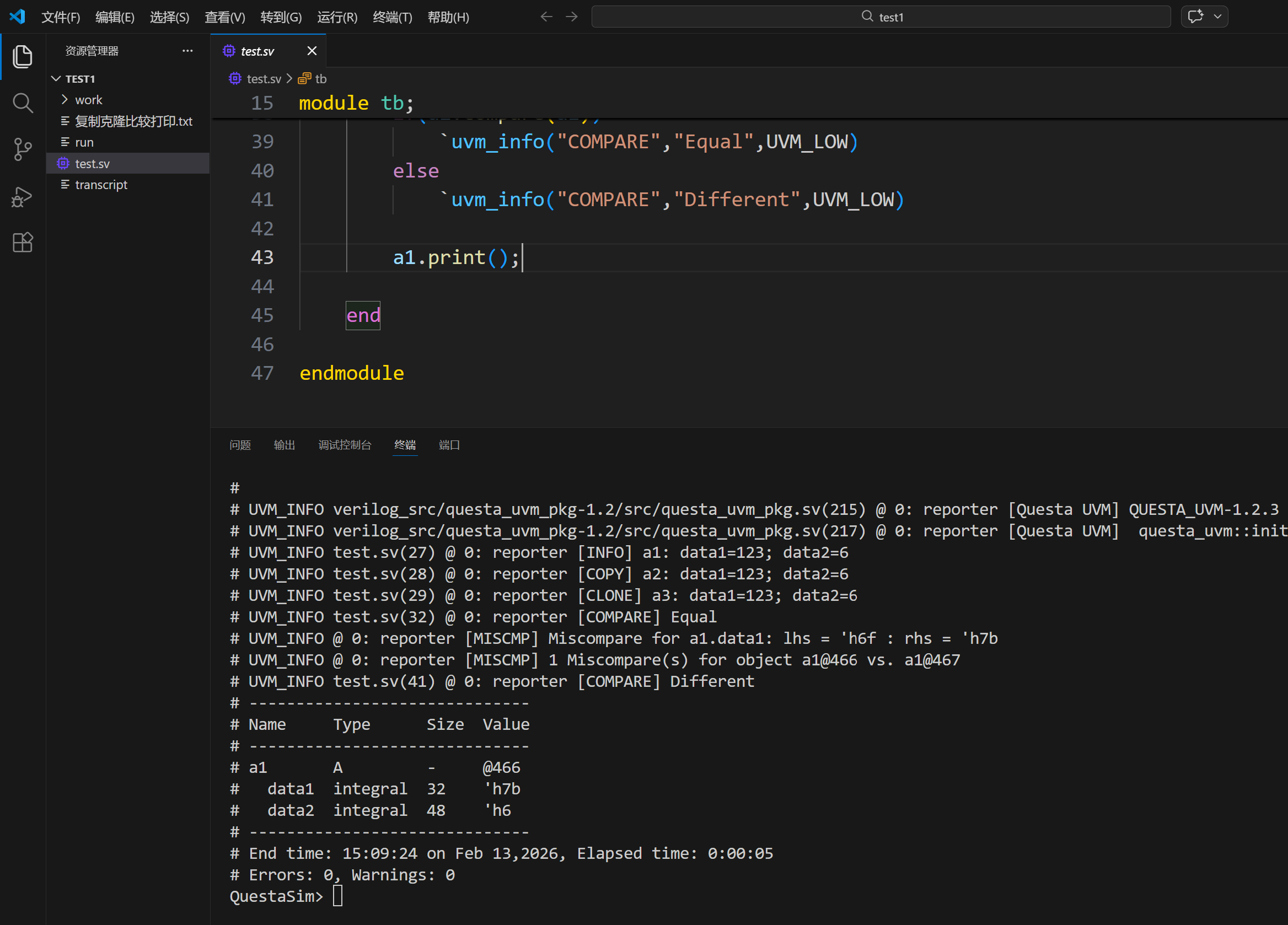Open the transcript file in explorer
This screenshot has width=1288, height=925.
point(101,185)
